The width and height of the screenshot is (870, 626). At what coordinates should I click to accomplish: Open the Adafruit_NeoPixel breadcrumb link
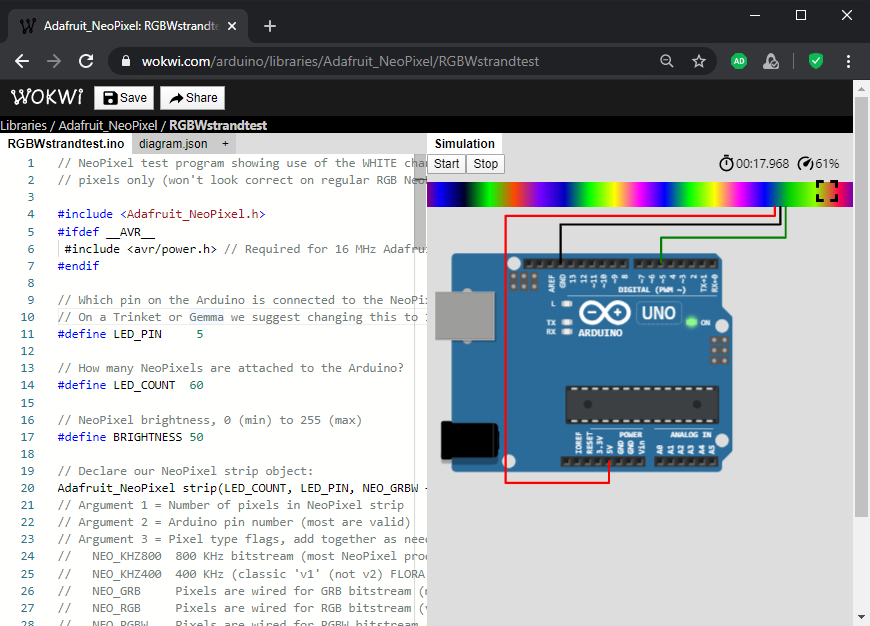pyautogui.click(x=108, y=125)
